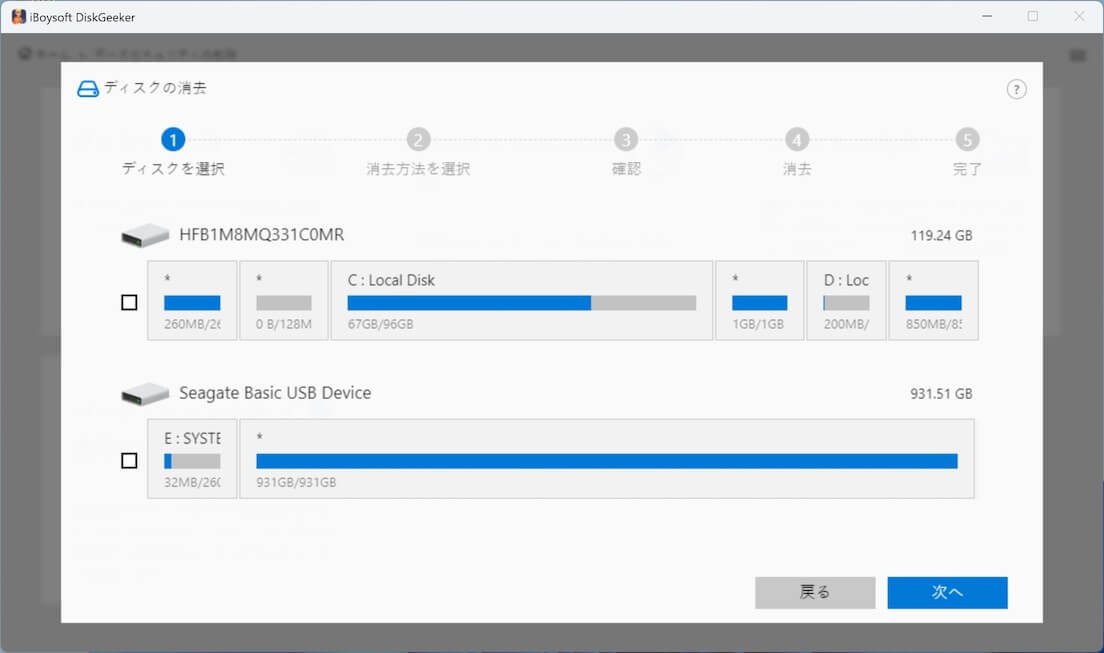Select the 260MB partition block

pos(192,301)
